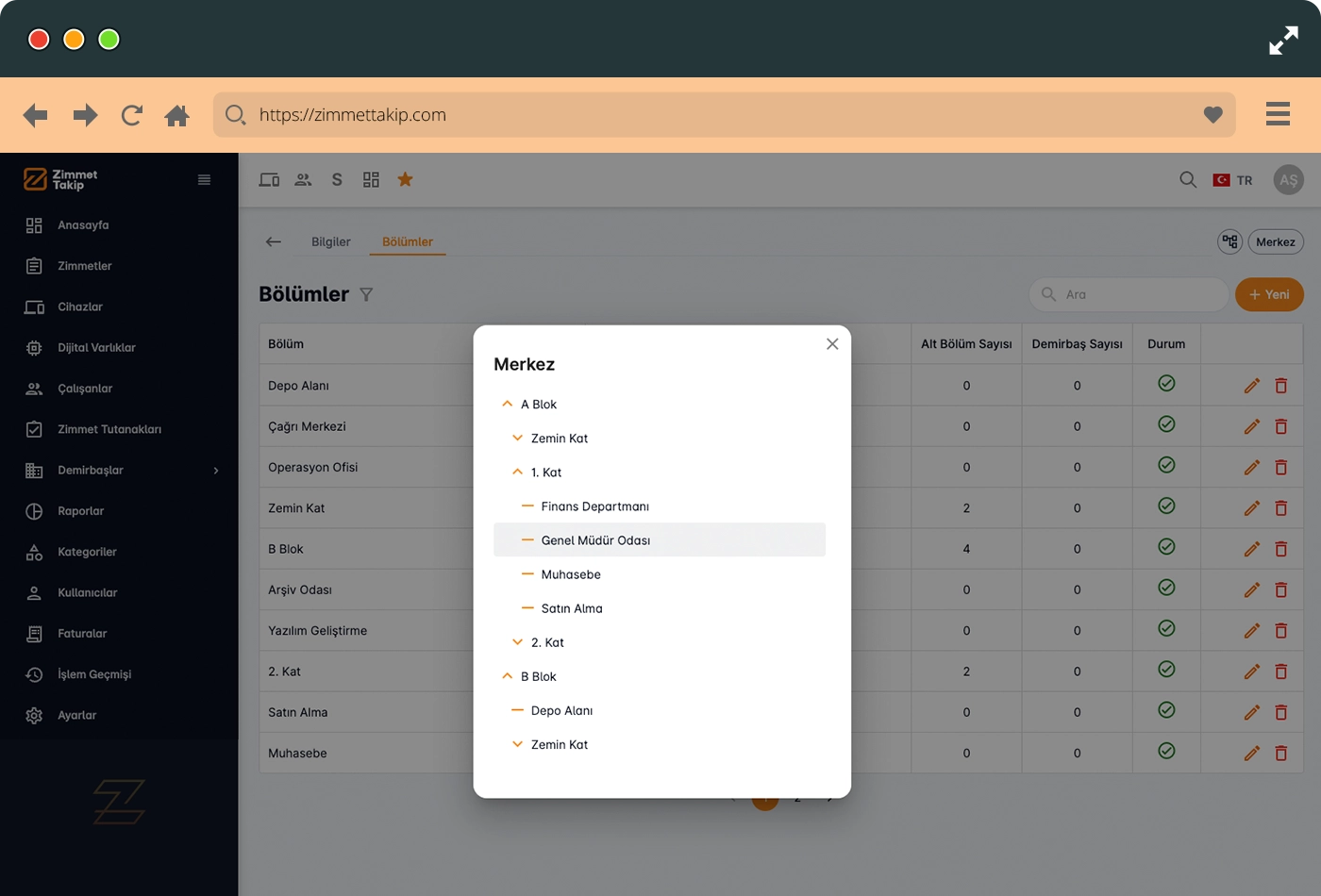Open Kullanıcılar in the sidebar
This screenshot has width=1321, height=896.
click(87, 592)
